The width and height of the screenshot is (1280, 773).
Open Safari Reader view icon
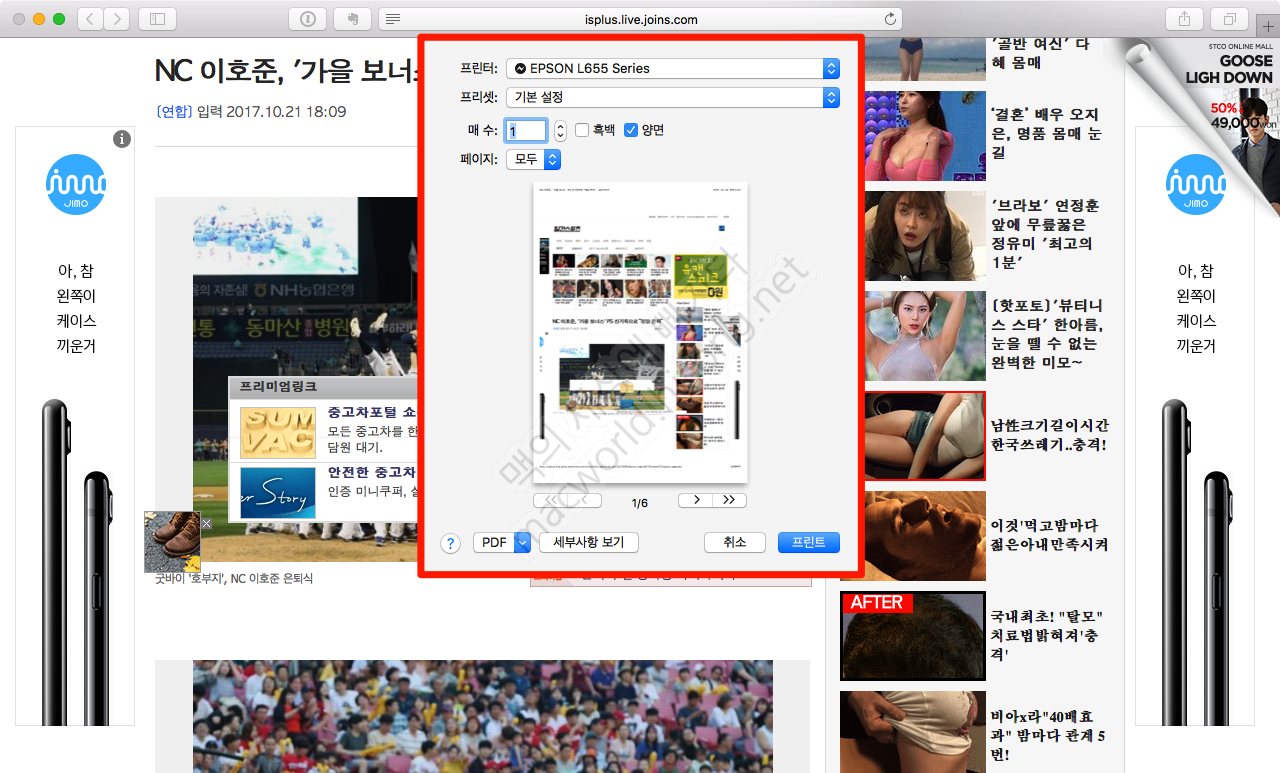(392, 17)
